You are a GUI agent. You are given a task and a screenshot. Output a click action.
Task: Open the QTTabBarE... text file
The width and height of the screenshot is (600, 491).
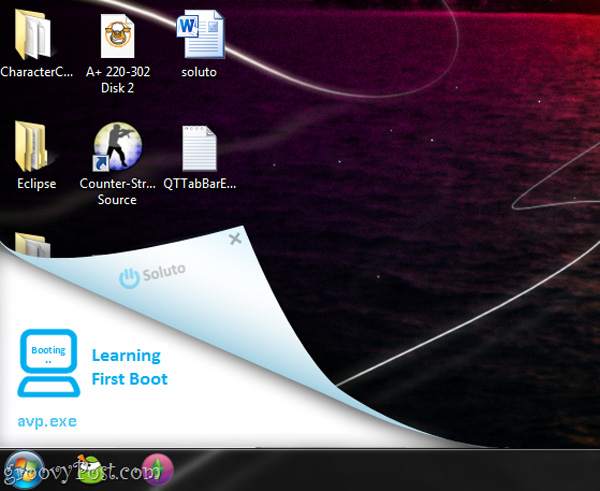click(199, 148)
